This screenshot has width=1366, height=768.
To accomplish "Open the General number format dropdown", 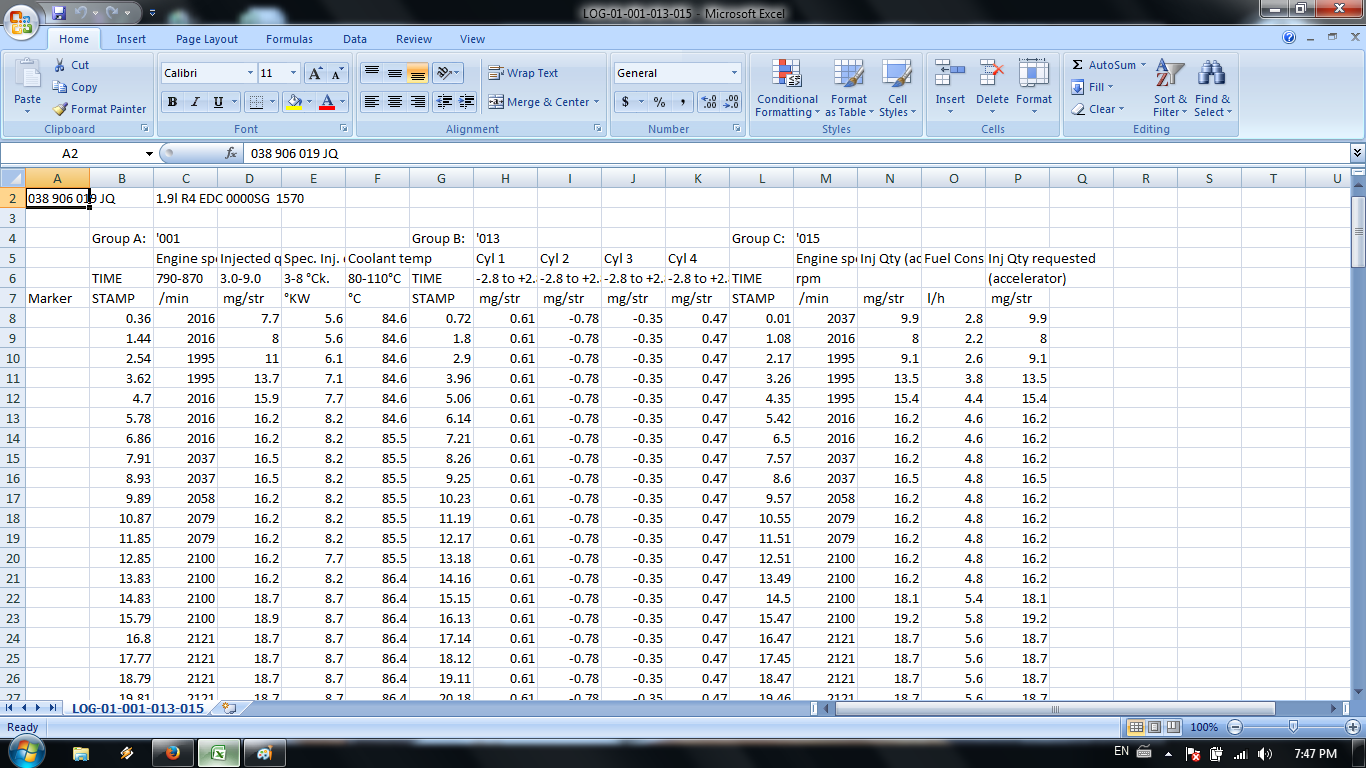I will point(734,73).
